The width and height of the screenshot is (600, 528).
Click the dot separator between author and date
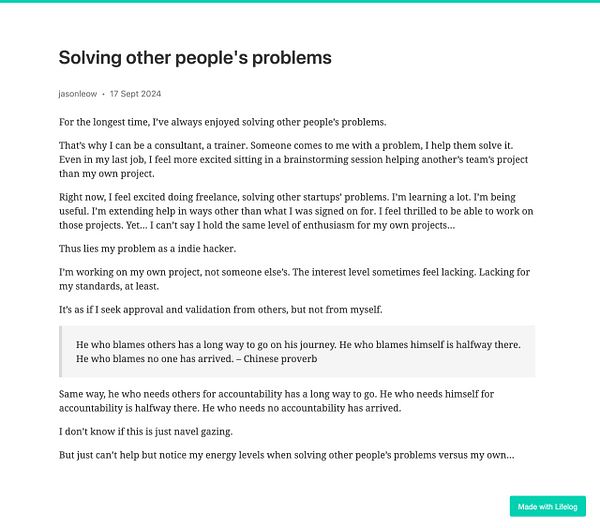click(103, 95)
